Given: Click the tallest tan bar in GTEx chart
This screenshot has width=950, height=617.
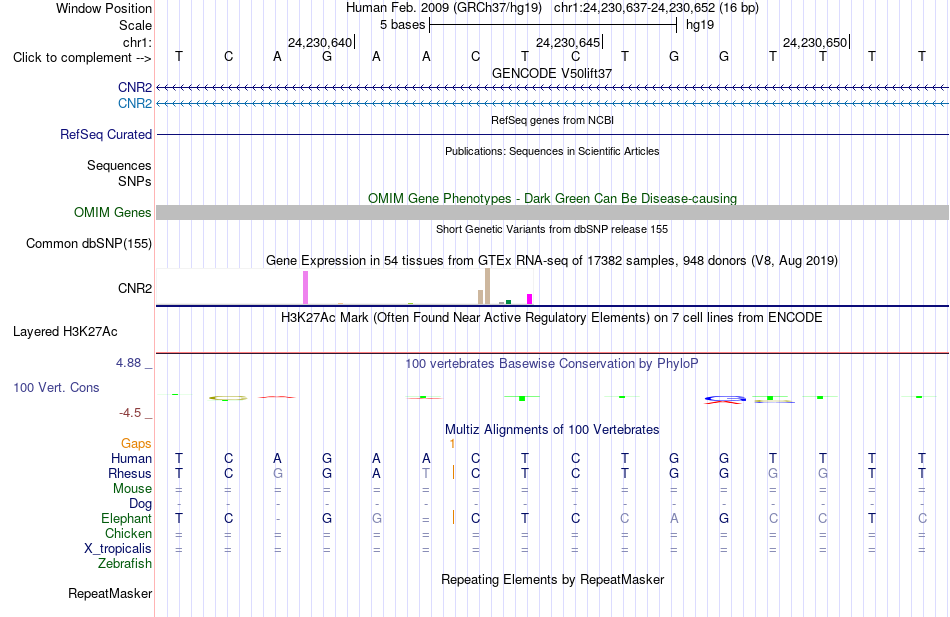Looking at the screenshot, I should [x=487, y=286].
